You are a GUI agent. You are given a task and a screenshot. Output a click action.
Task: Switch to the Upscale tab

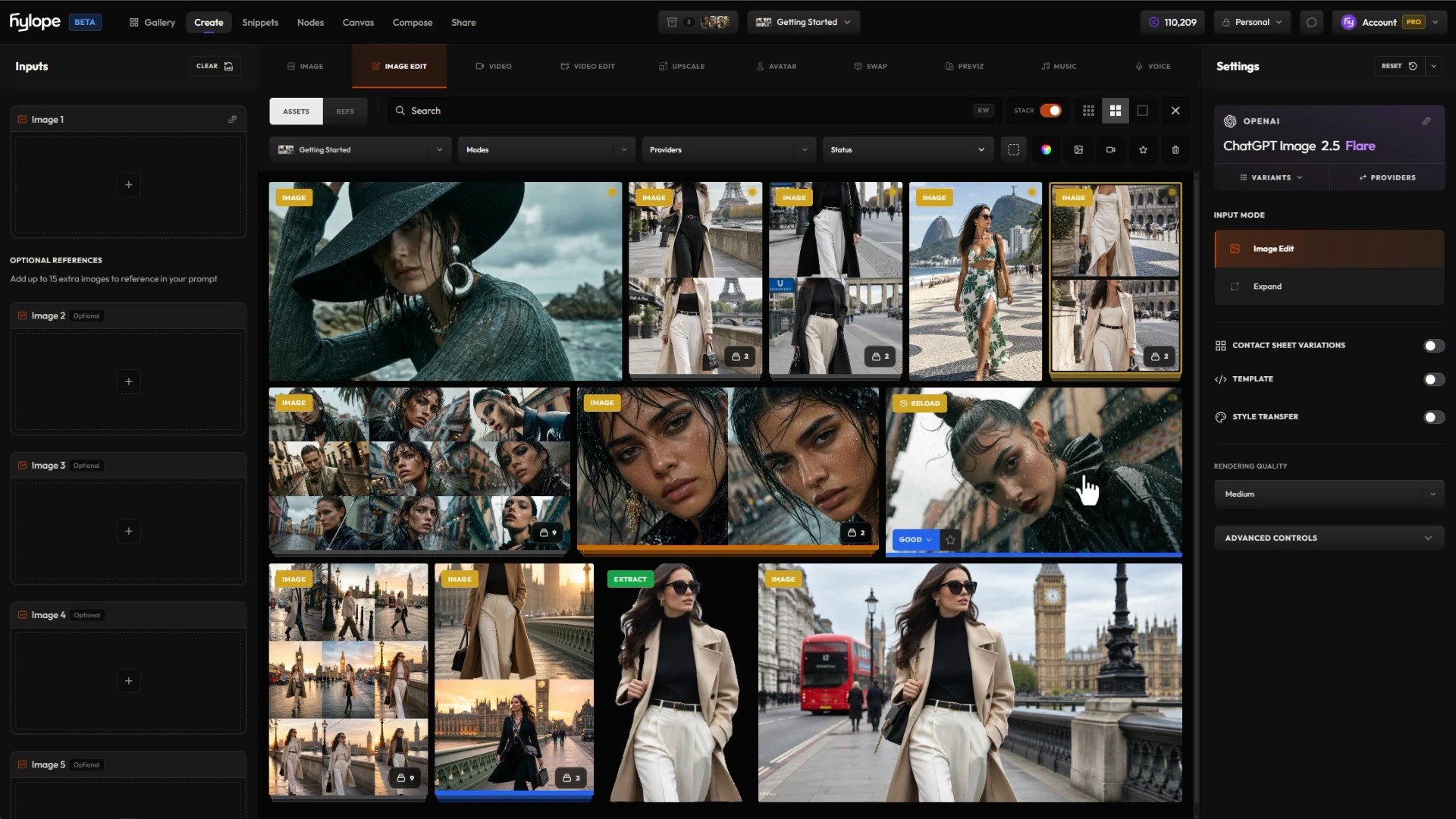(x=682, y=66)
